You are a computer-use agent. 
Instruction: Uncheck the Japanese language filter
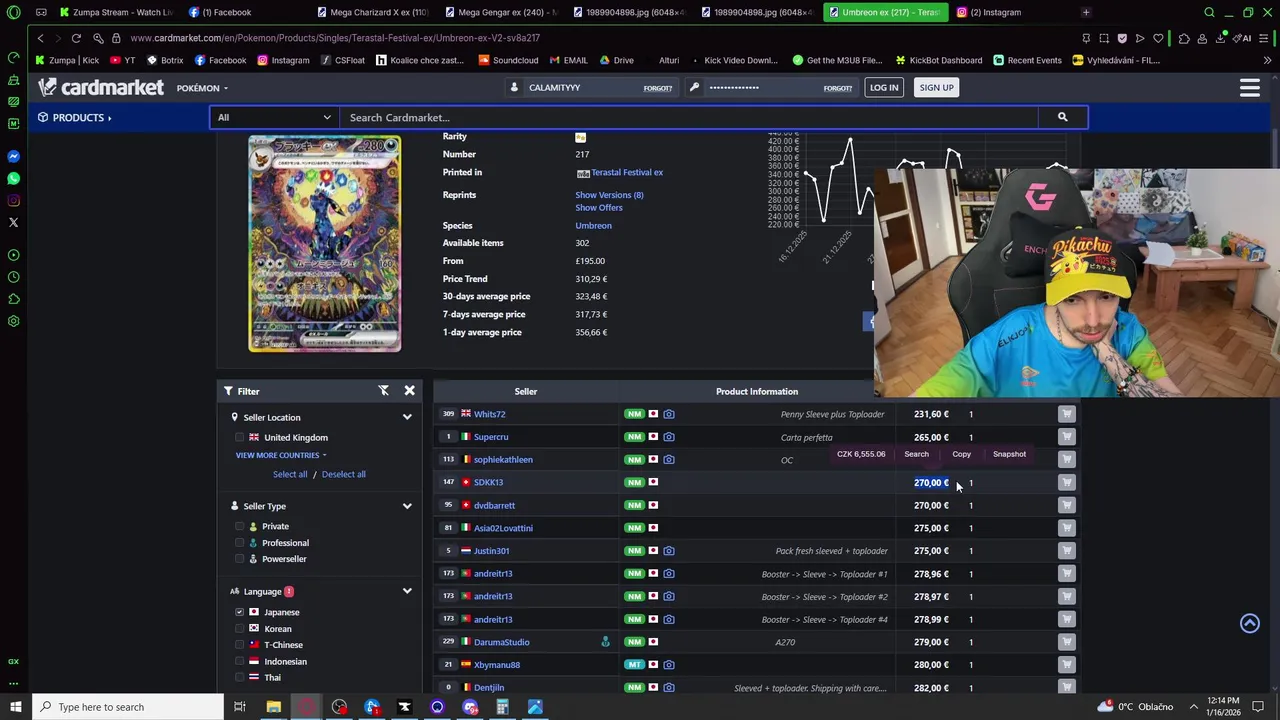(239, 612)
